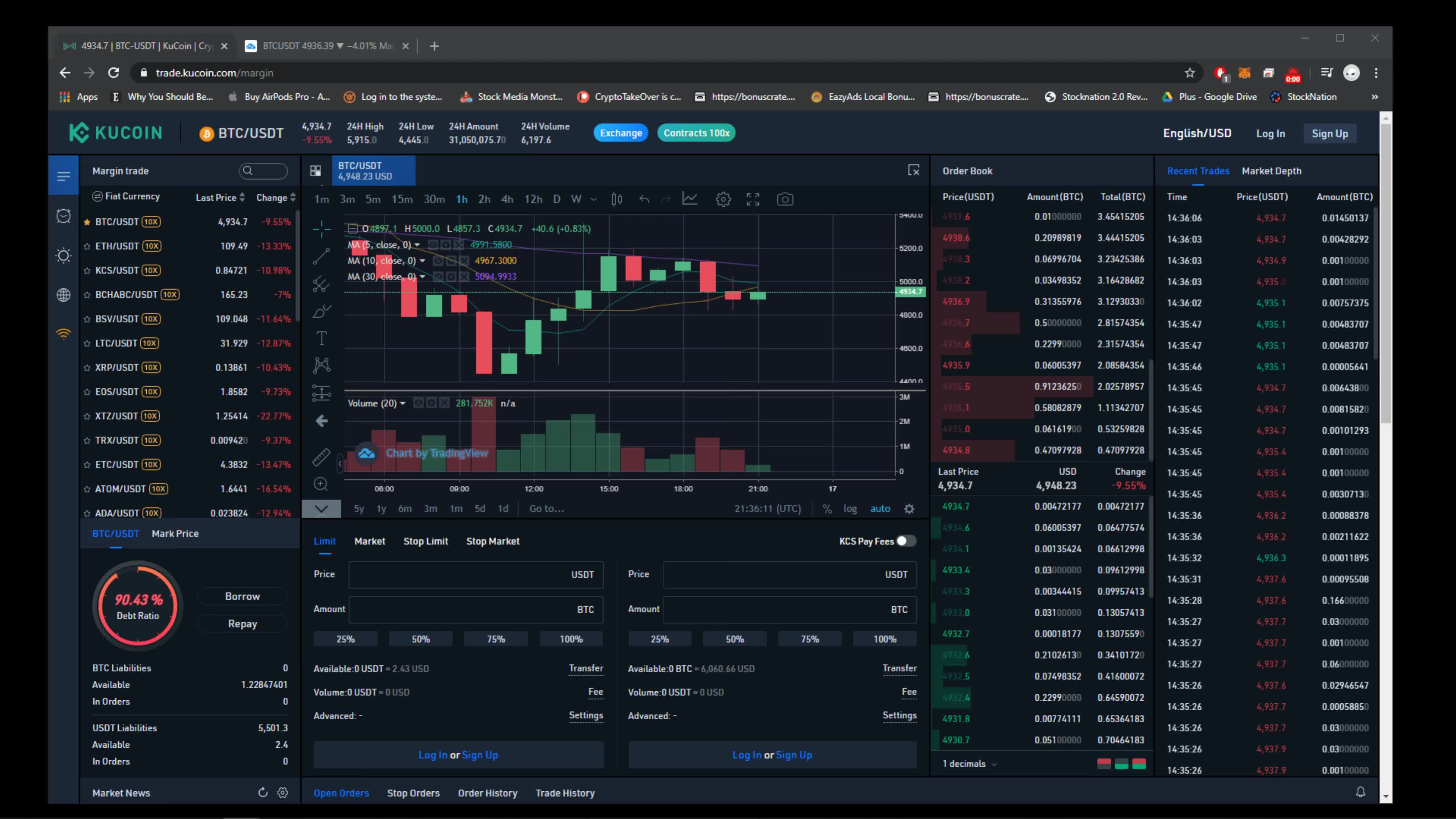Open the axis settings gear at chart bottom
This screenshot has height=819, width=1456.
[x=909, y=509]
